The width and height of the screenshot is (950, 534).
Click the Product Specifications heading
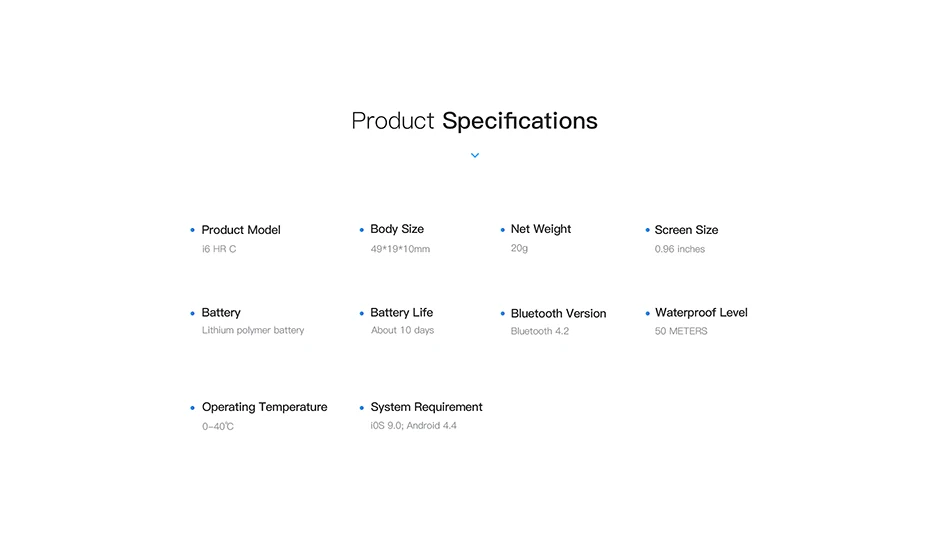click(474, 121)
